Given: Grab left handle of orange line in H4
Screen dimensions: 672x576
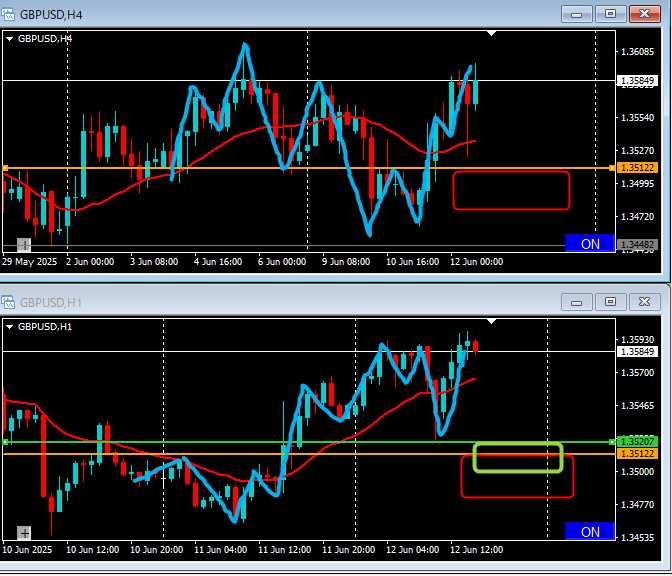Looking at the screenshot, I should point(5,168).
